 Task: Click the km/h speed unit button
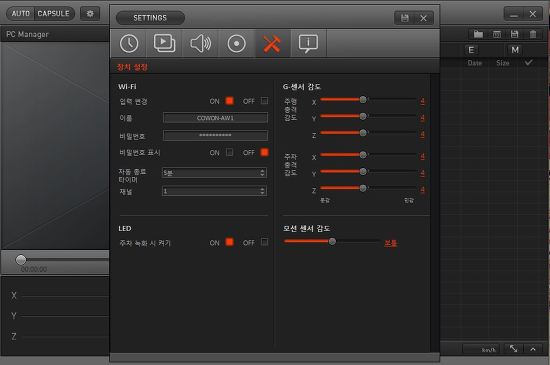[481, 349]
